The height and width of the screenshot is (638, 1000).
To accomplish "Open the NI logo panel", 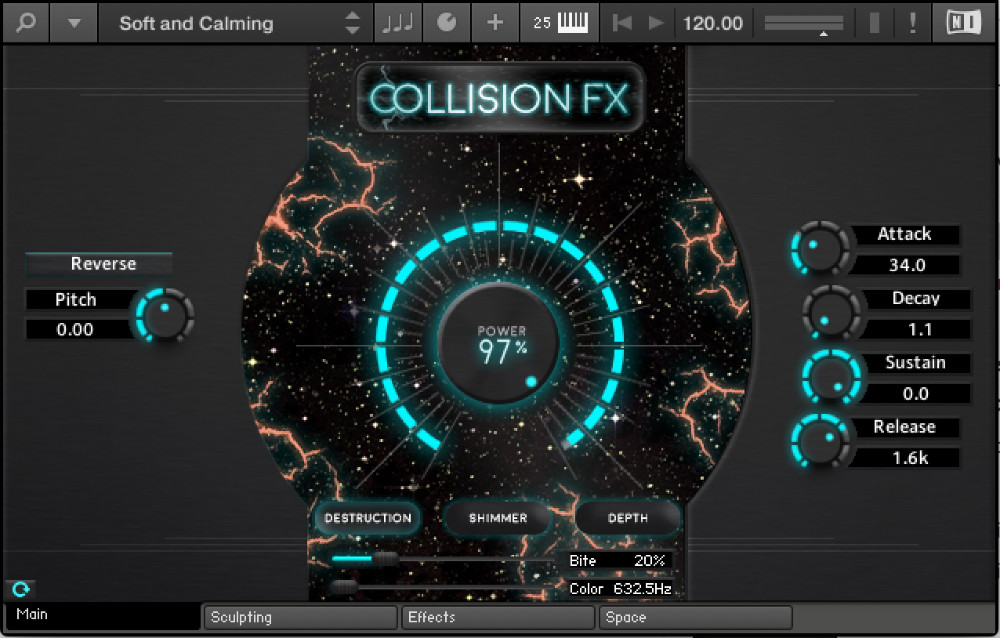I will click(963, 22).
